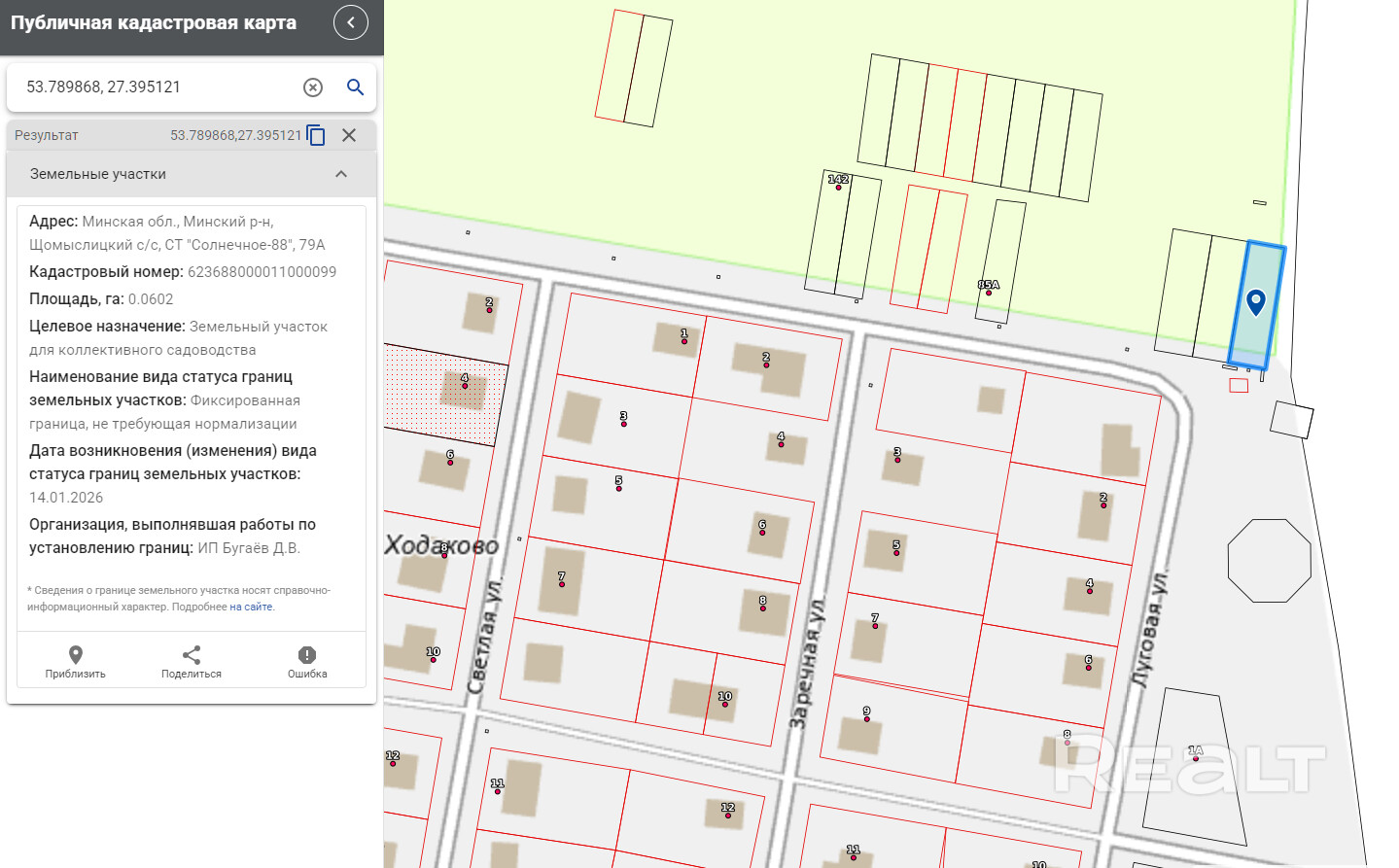Click the Луговая ул. street label
The height and width of the screenshot is (868, 1399).
point(1150,631)
